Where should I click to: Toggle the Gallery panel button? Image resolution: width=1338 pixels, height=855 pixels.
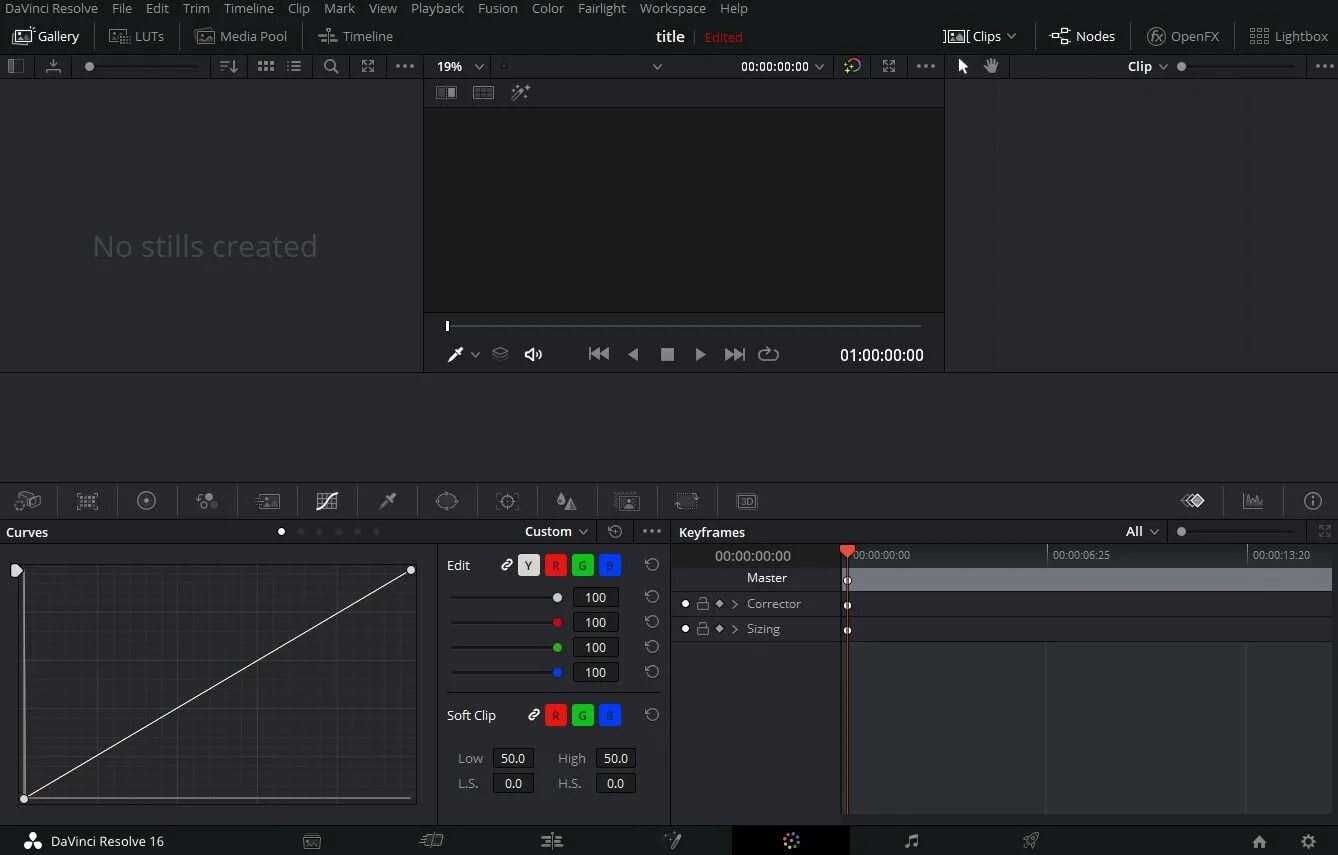46,36
